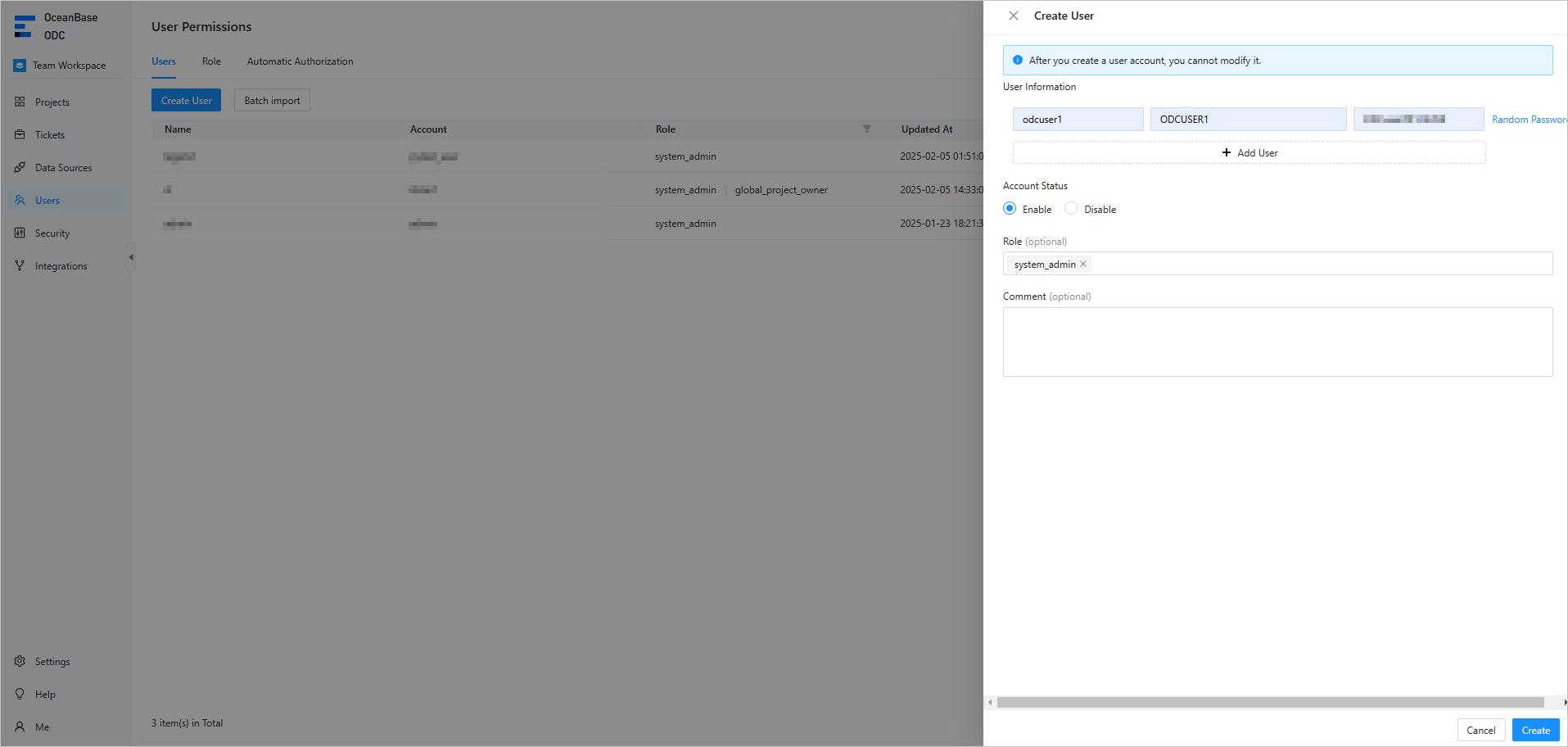Open Tickets via its sidebar icon
Image resolution: width=1568 pixels, height=747 pixels.
tap(20, 135)
